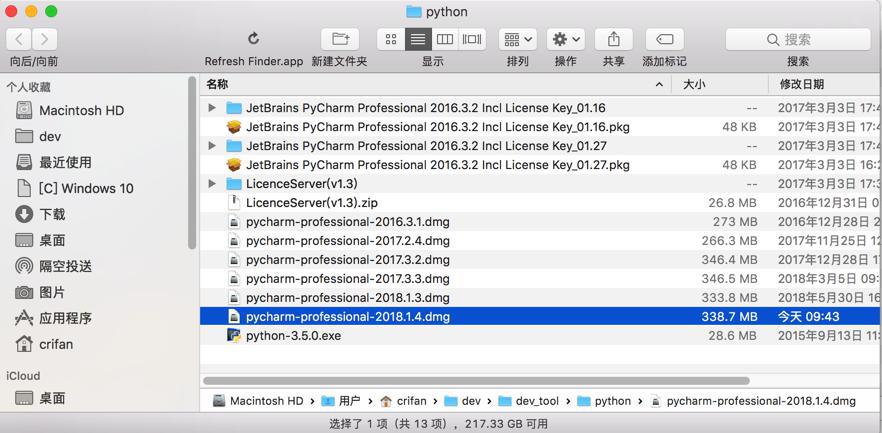Open 最近使用 in sidebar
This screenshot has height=433, width=882.
pos(65,163)
